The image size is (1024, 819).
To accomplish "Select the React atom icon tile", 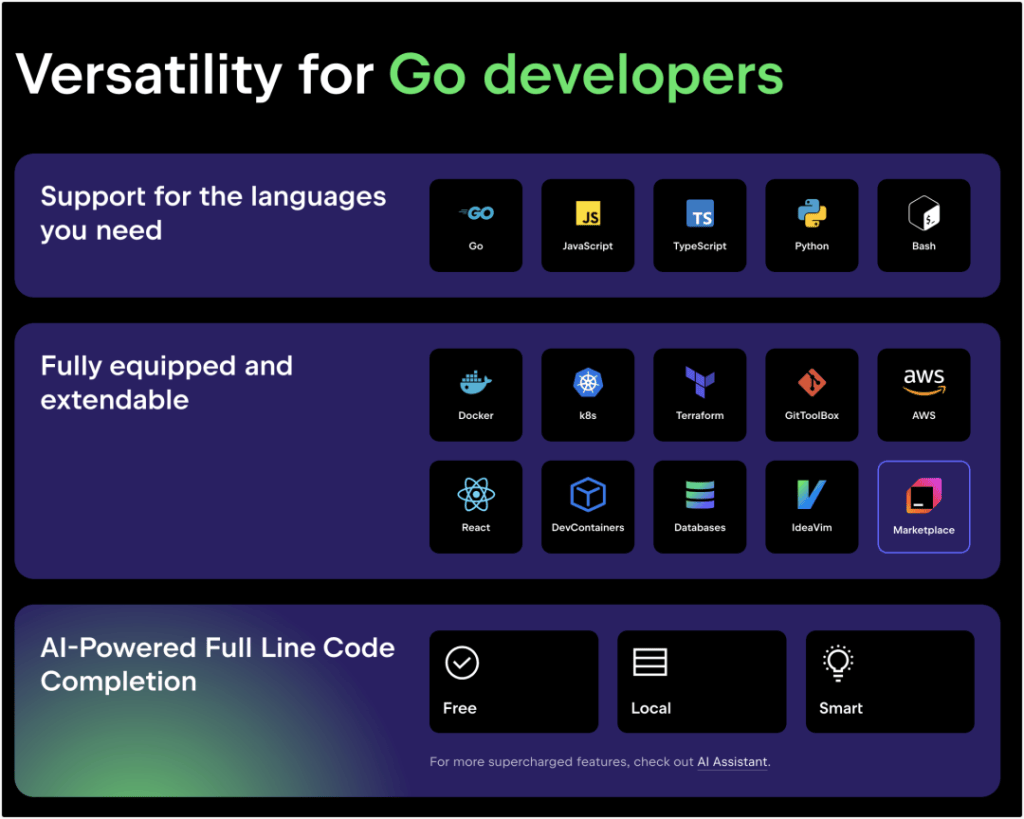I will pyautogui.click(x=476, y=506).
